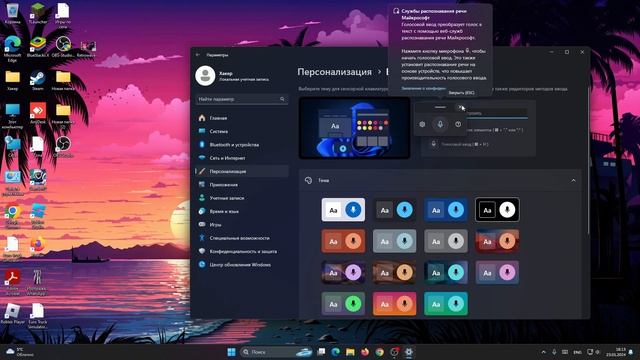The height and width of the screenshot is (360, 640).
Task: Select the red sunset image theme
Action: (x=497, y=241)
